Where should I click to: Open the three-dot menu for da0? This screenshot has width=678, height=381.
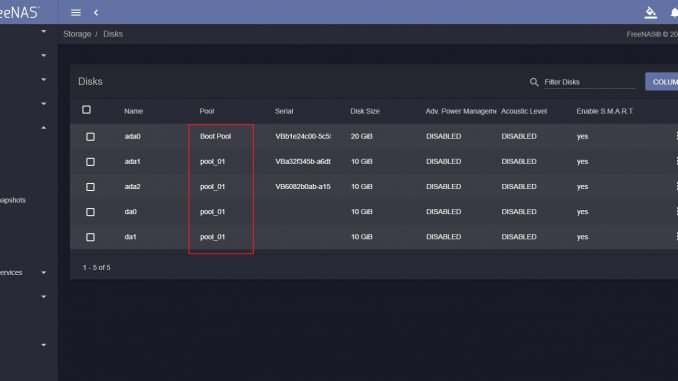coord(676,211)
